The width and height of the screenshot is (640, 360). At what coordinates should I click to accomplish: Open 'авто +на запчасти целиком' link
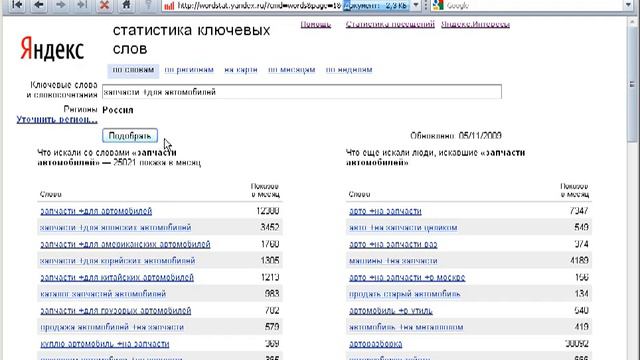tap(403, 227)
